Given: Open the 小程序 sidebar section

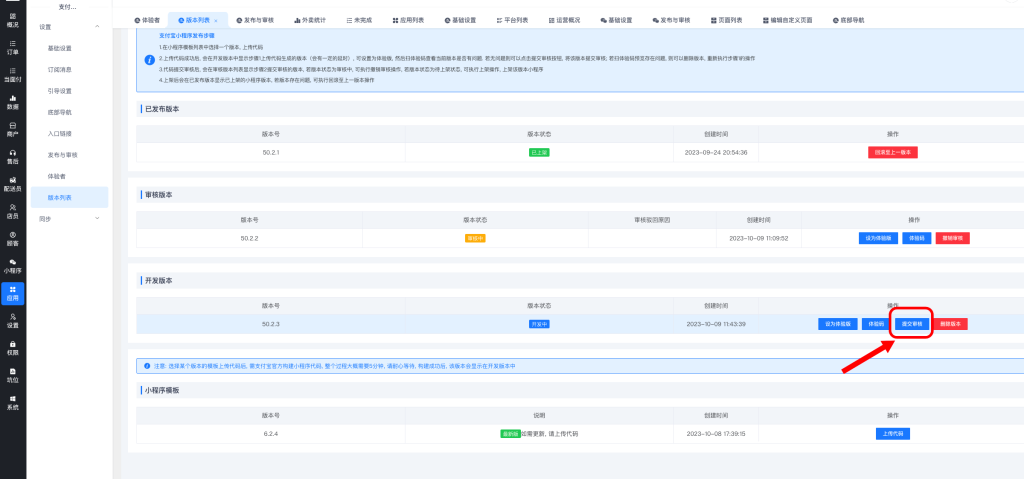Looking at the screenshot, I should pyautogui.click(x=13, y=265).
